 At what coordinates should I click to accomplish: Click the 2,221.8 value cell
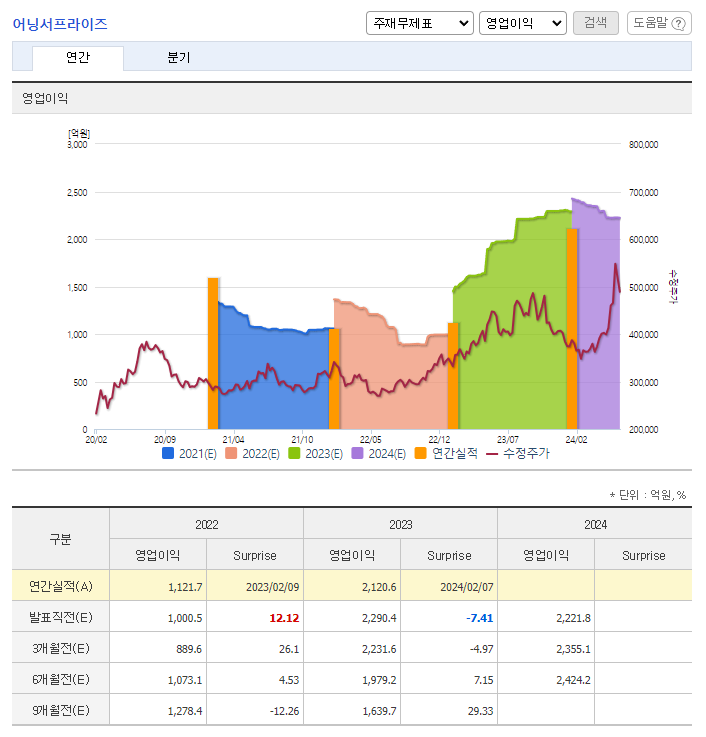point(546,617)
